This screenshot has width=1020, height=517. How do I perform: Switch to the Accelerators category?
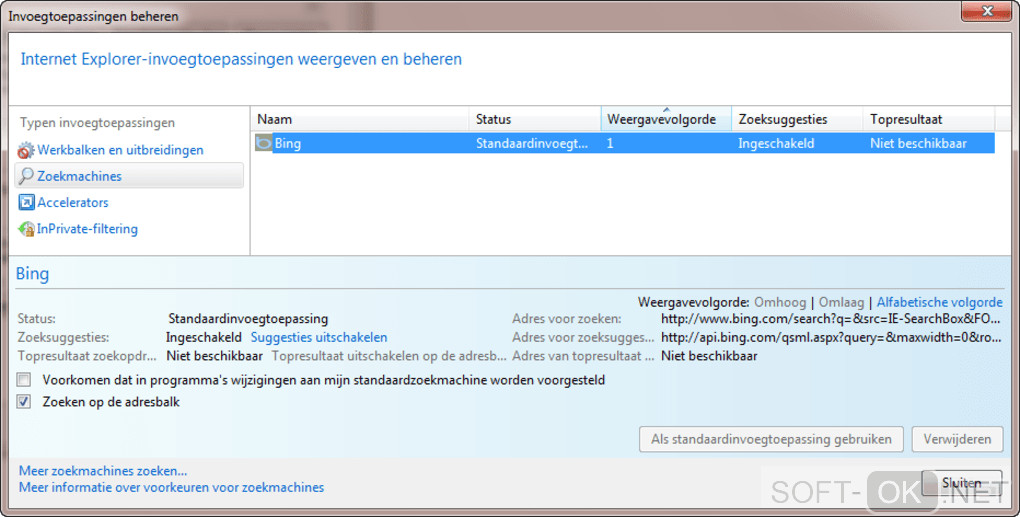pyautogui.click(x=73, y=202)
